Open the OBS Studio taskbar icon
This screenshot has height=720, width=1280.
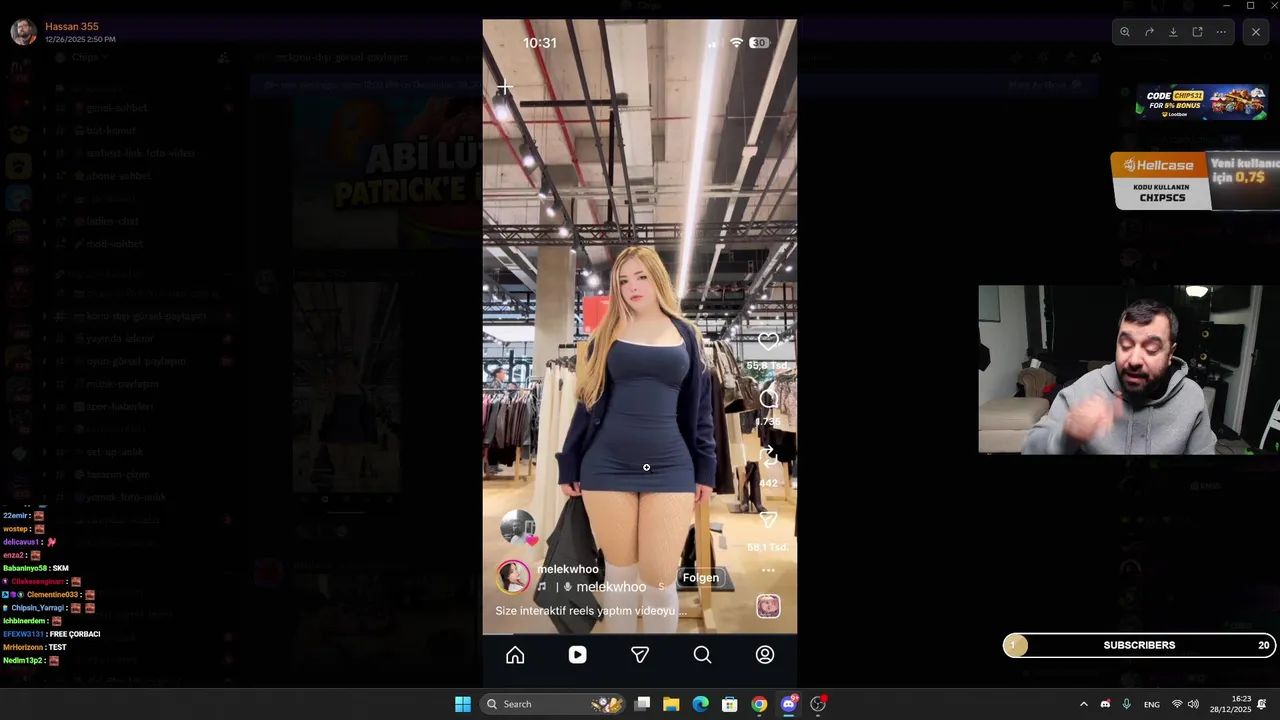[818, 704]
